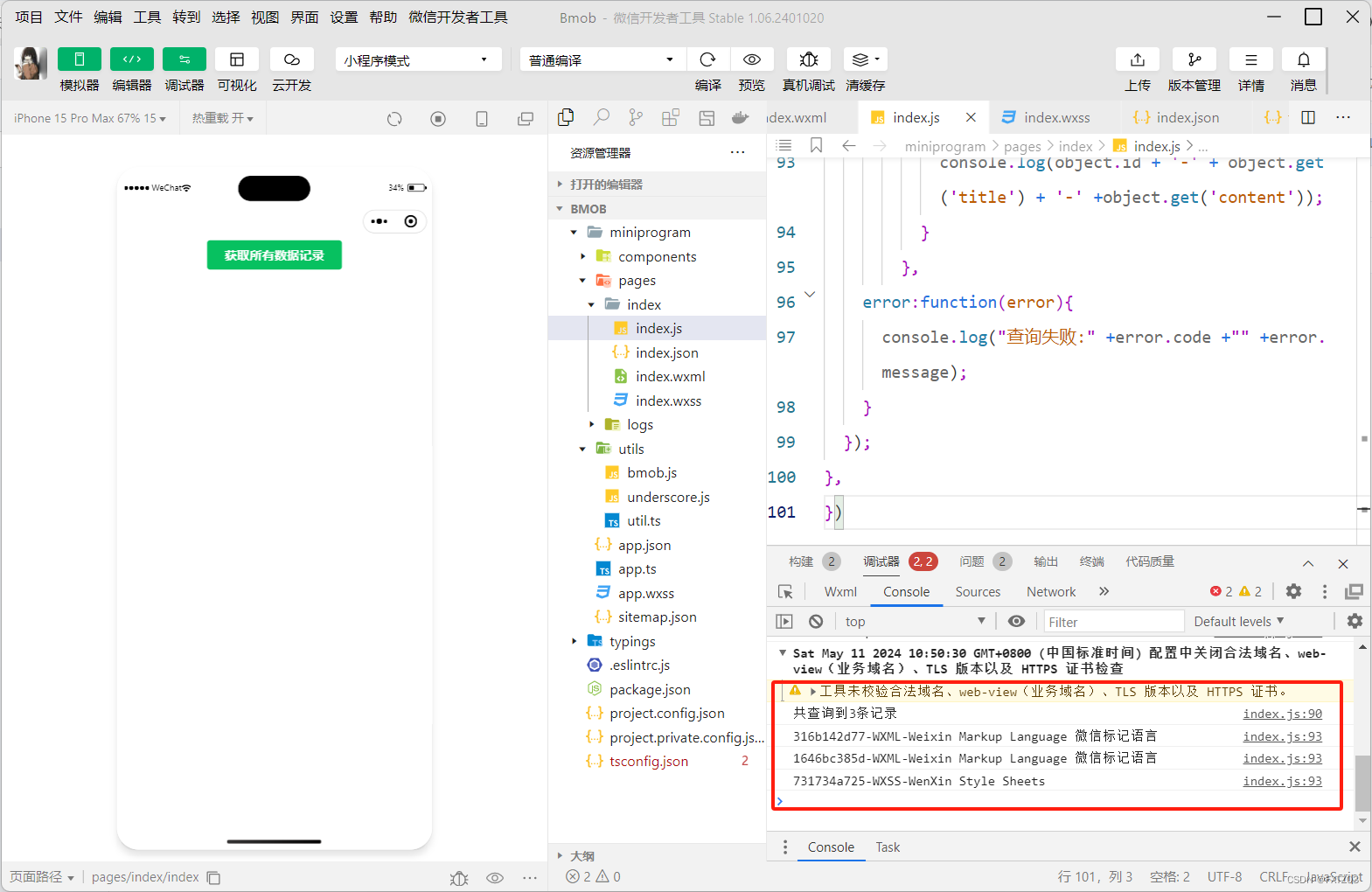Open the search icon in editor sidebar

[602, 117]
